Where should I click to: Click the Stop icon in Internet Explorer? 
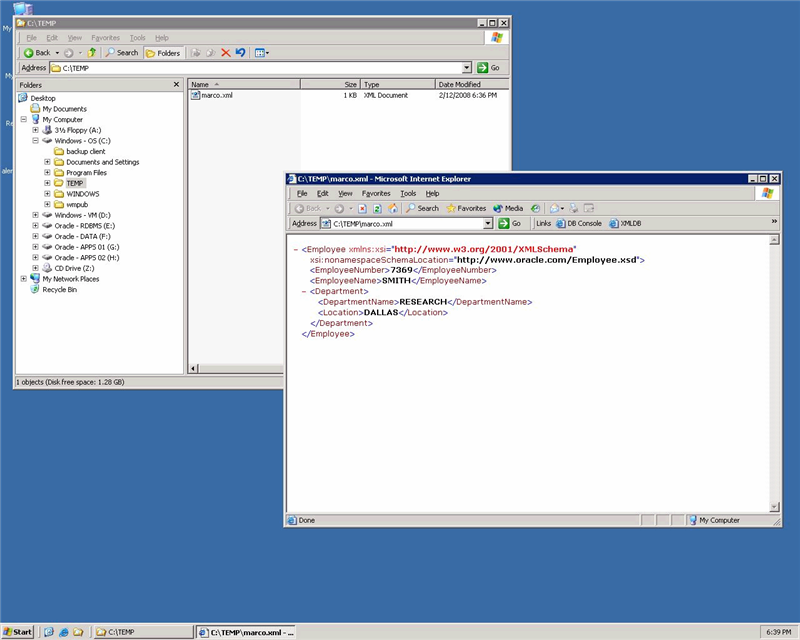tap(363, 208)
